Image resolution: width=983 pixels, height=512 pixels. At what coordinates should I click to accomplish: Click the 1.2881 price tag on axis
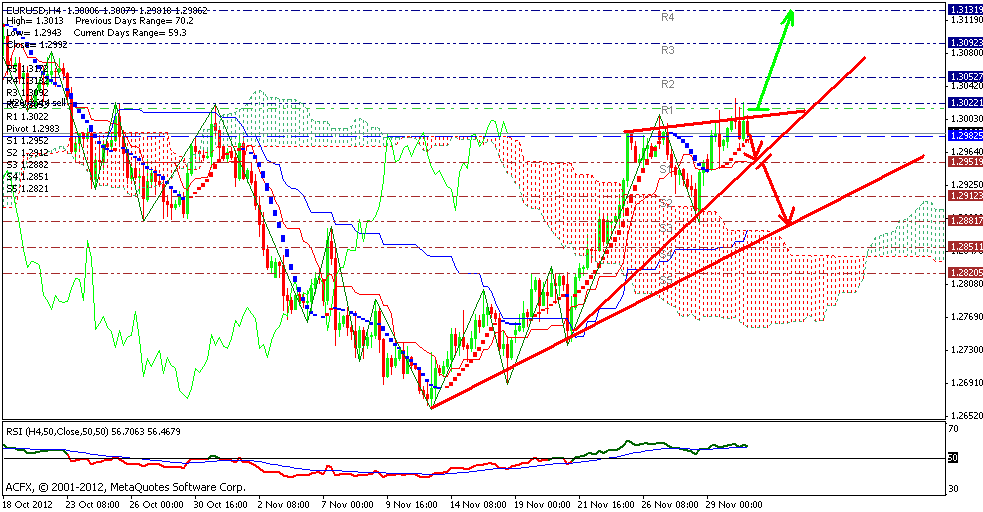coord(964,222)
